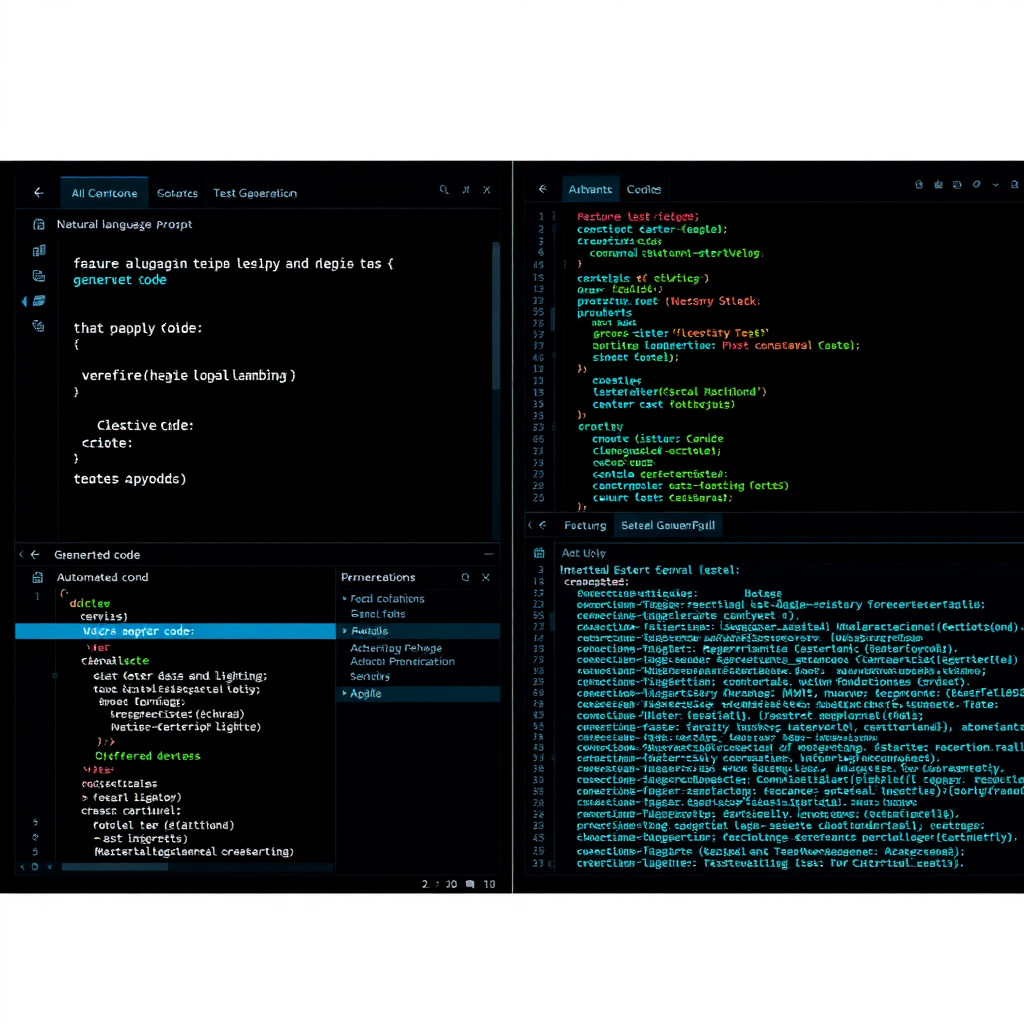Viewport: 1024px width, 1024px height.
Task: Select third sidebar icon below the chart icon
Action: [39, 276]
